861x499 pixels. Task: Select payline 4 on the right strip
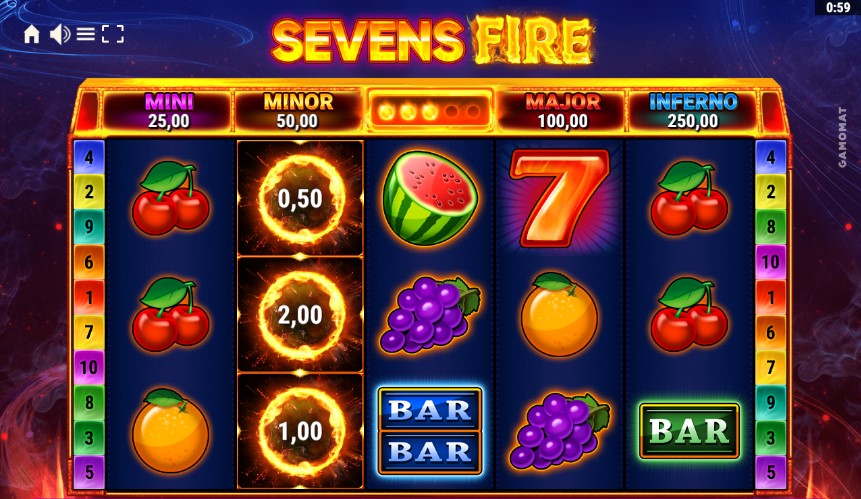point(770,158)
